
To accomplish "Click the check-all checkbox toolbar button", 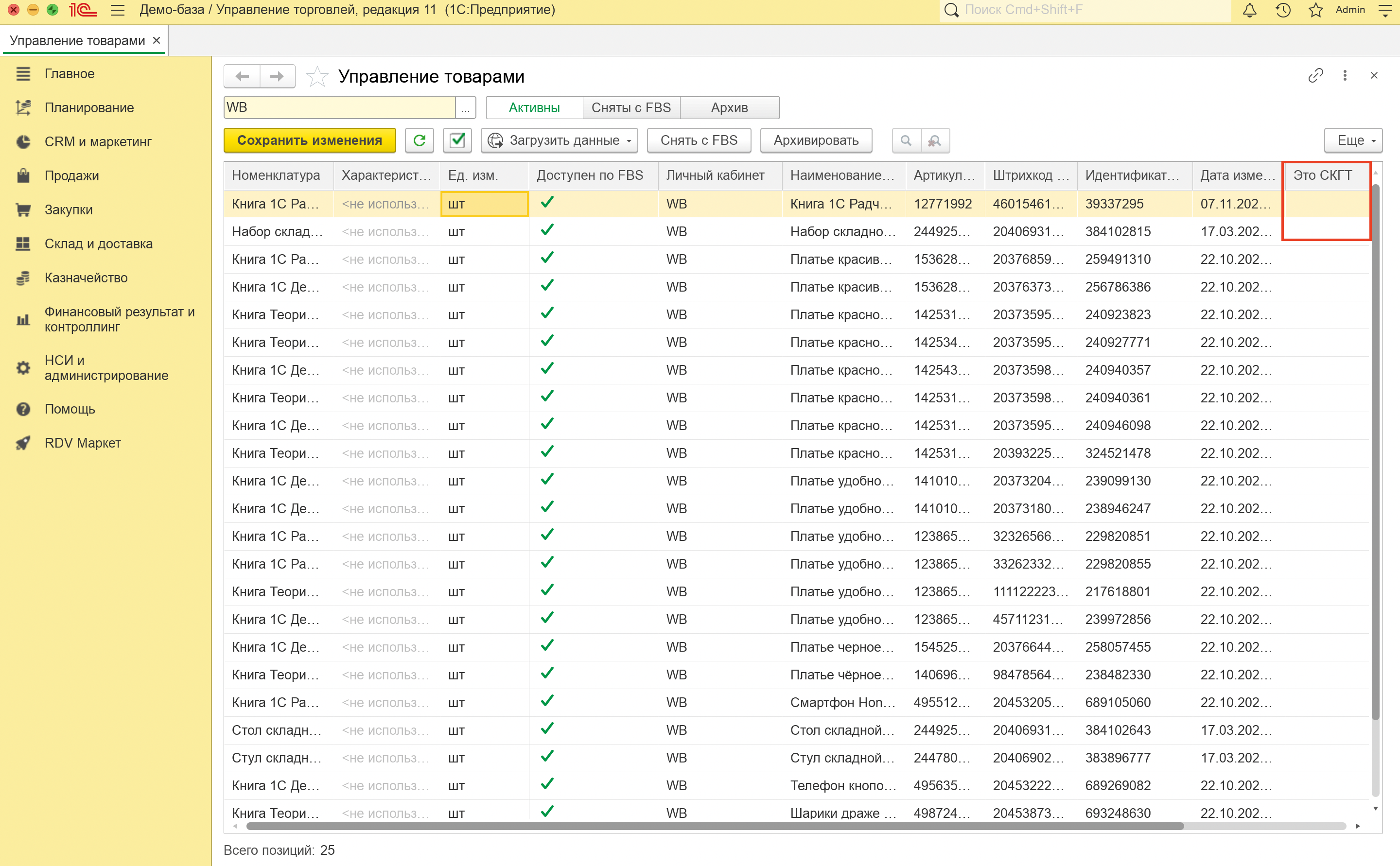I will tap(457, 140).
